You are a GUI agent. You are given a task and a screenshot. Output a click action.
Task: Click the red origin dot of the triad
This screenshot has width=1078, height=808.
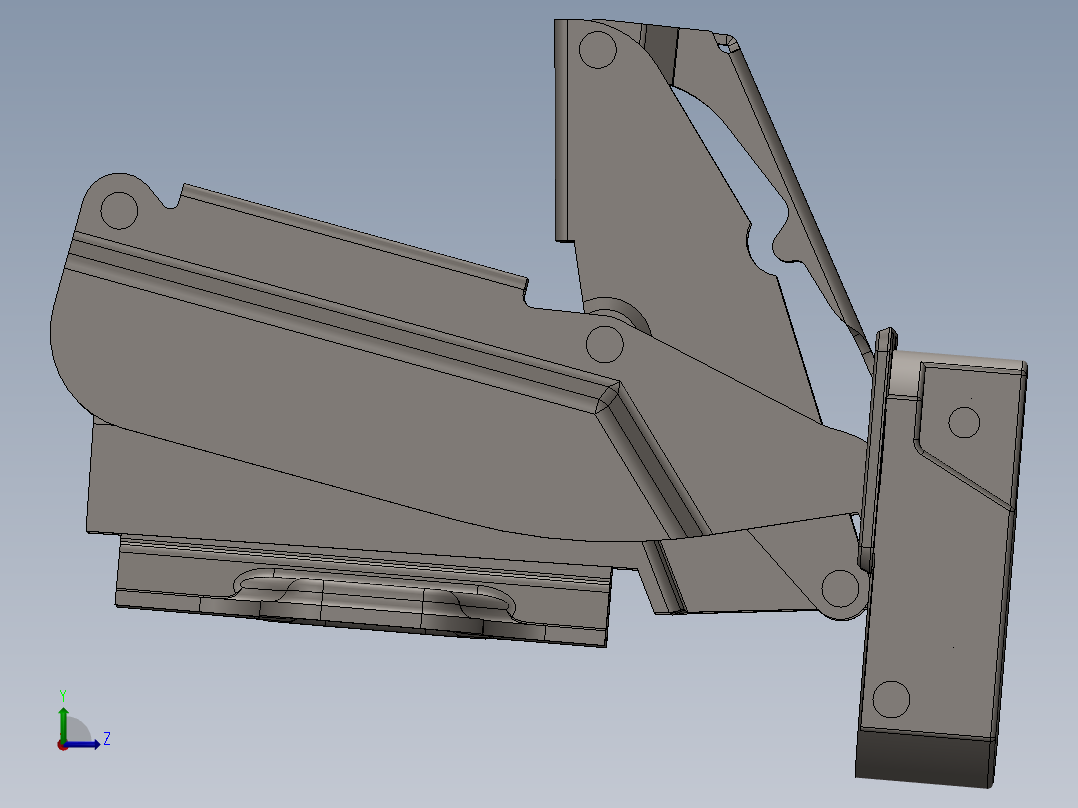pos(63,745)
